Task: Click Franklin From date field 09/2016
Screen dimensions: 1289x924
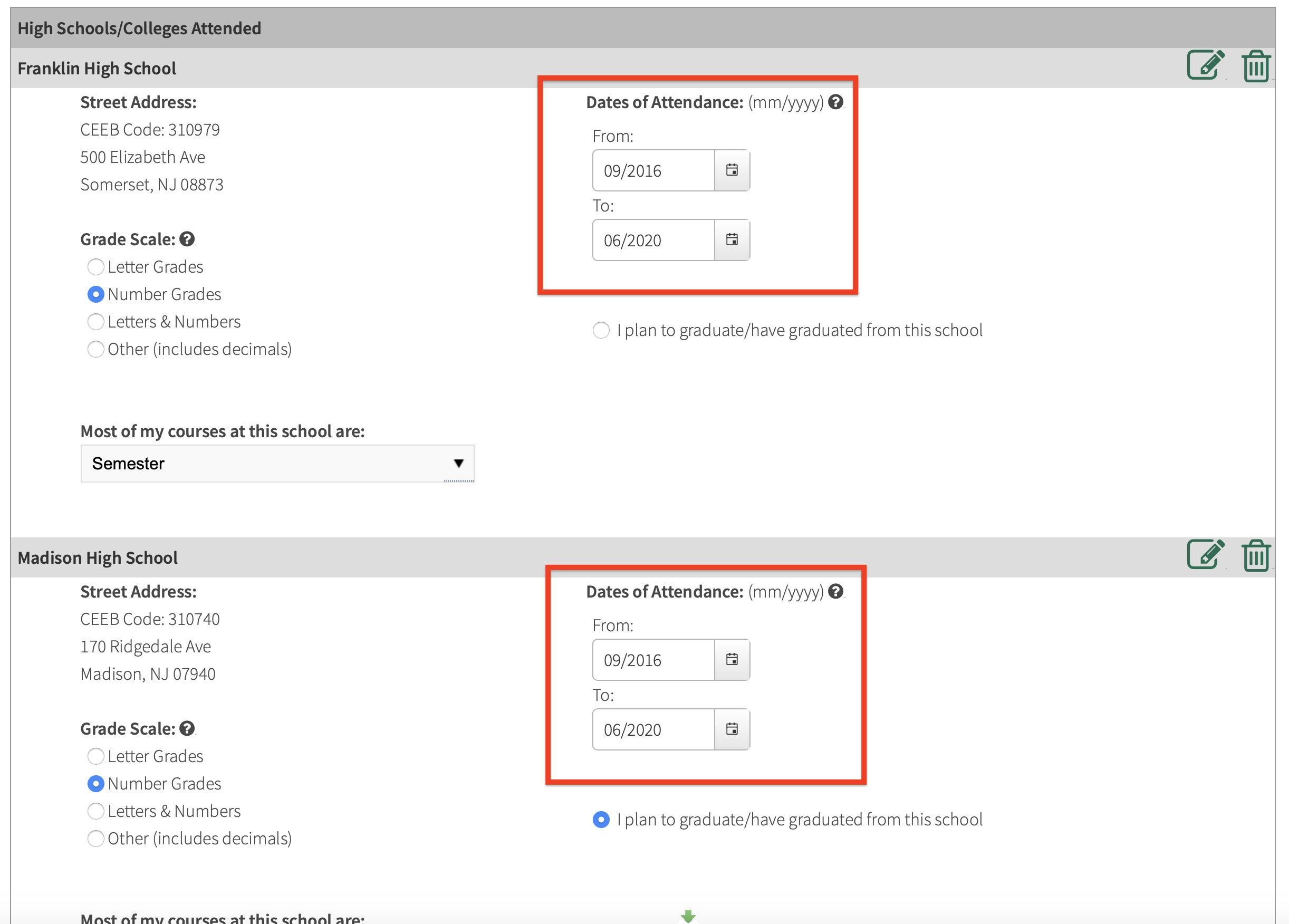Action: tap(652, 170)
